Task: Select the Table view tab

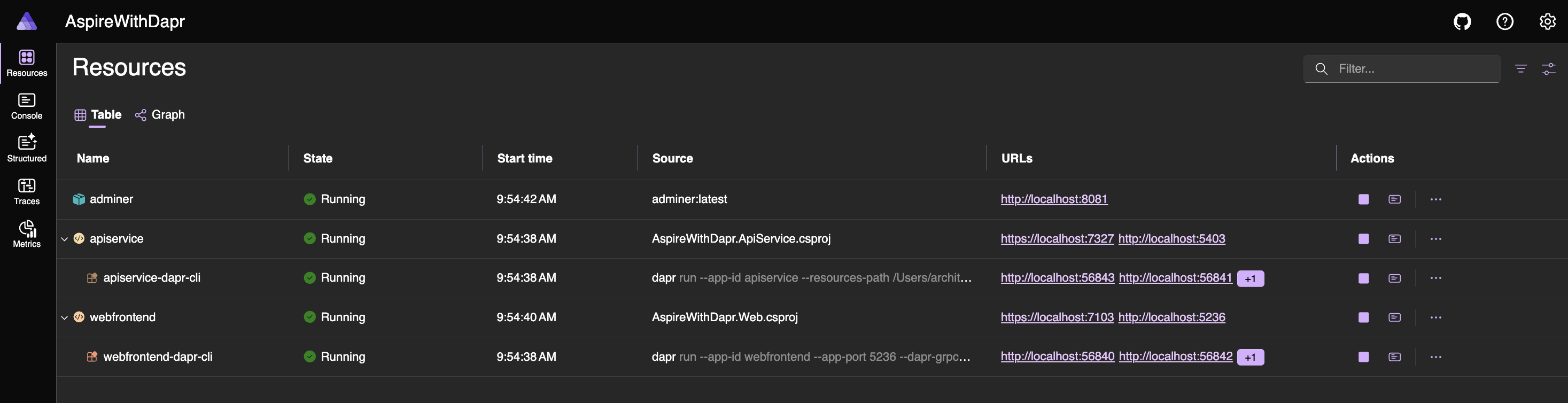Action: pos(98,115)
